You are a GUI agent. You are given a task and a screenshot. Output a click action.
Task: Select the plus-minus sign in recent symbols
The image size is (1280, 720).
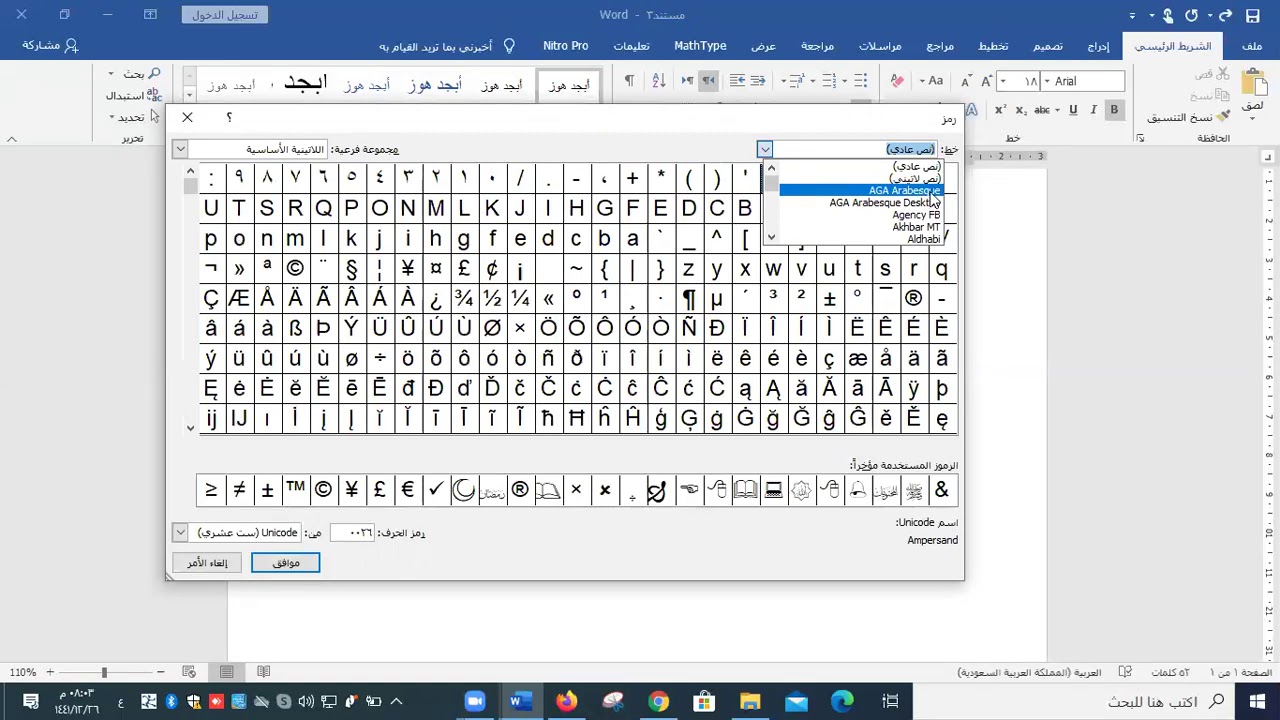[267, 490]
